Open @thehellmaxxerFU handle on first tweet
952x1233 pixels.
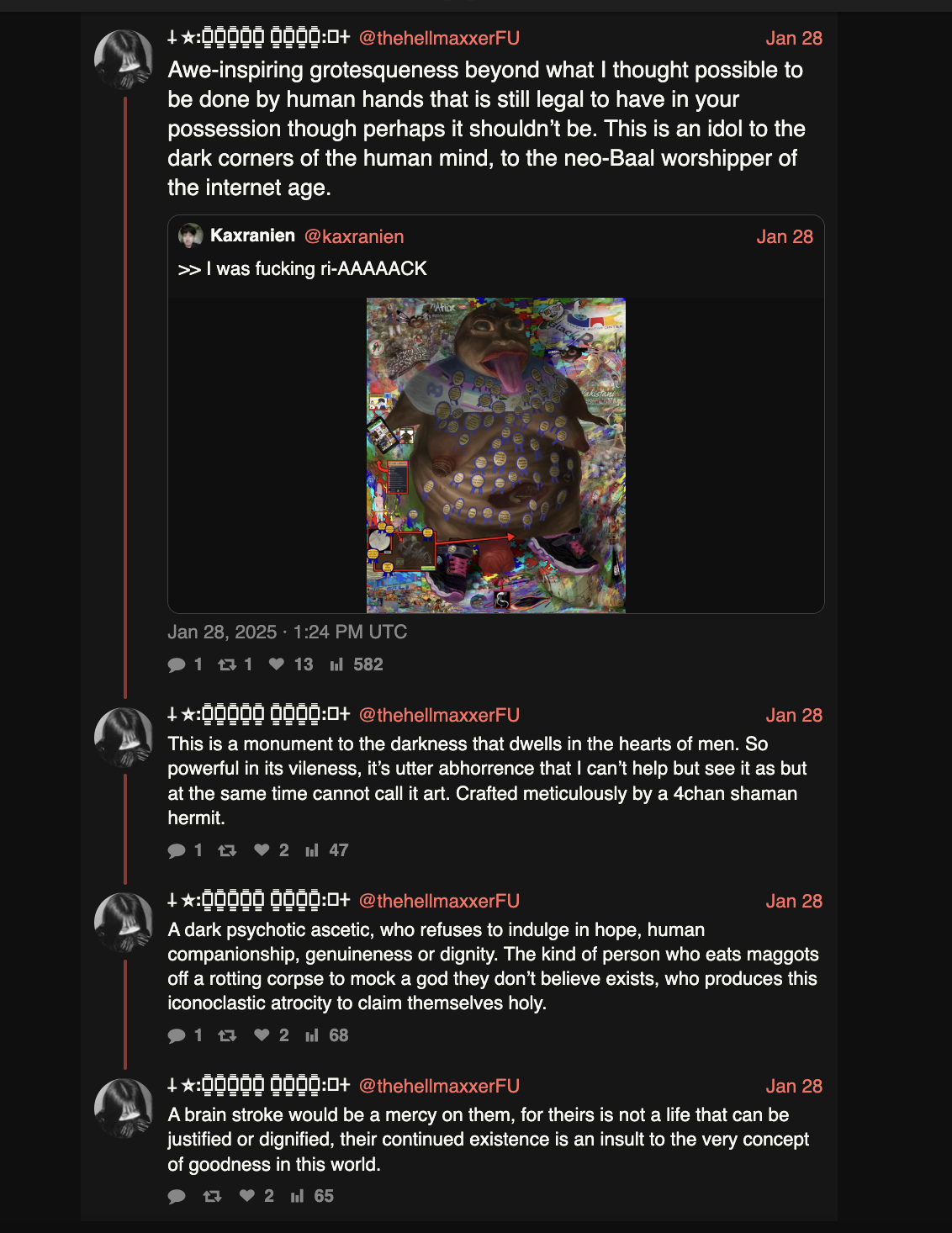coord(439,38)
